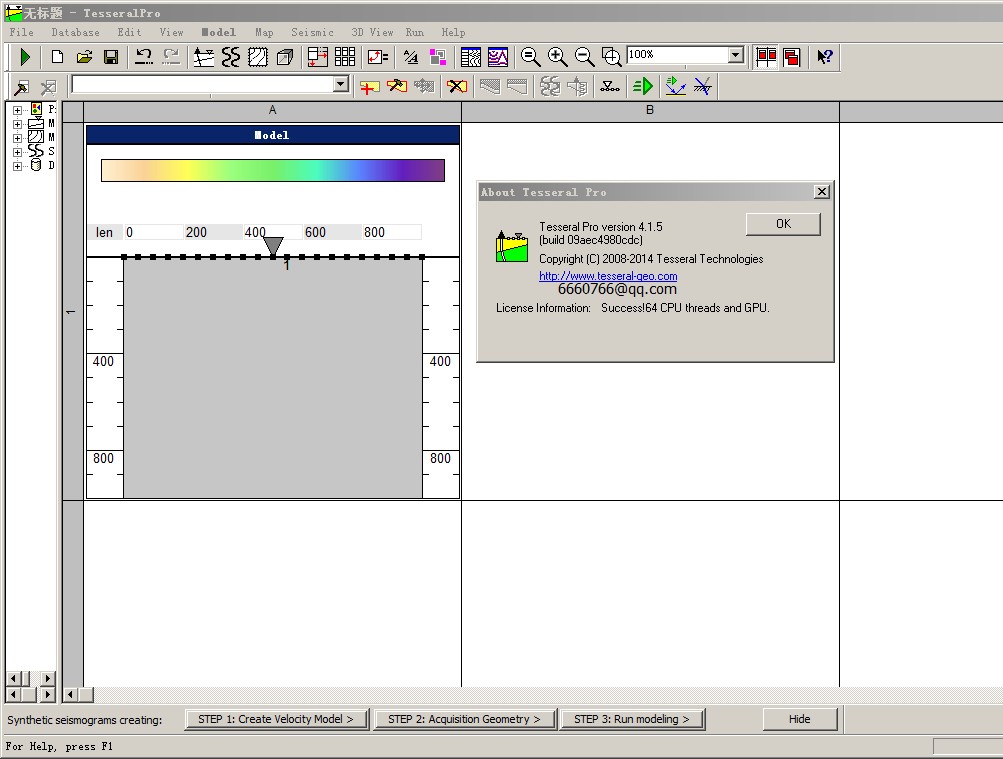This screenshot has width=1003, height=759.
Task: Click the cascade windows red icon
Action: [x=792, y=58]
